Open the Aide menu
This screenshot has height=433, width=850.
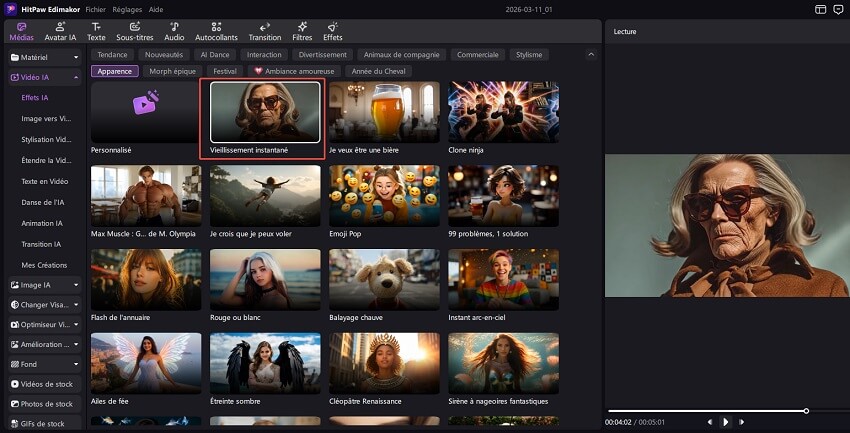[156, 10]
